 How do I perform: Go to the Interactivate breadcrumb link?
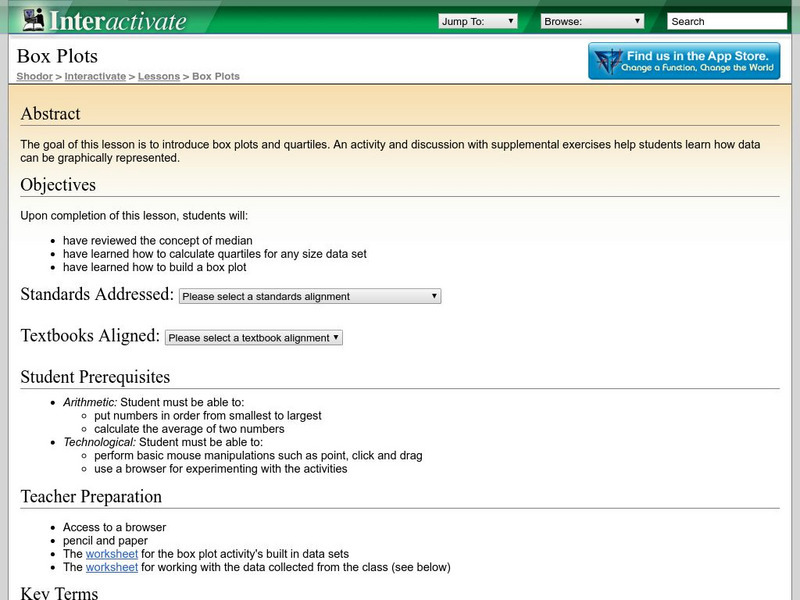95,76
